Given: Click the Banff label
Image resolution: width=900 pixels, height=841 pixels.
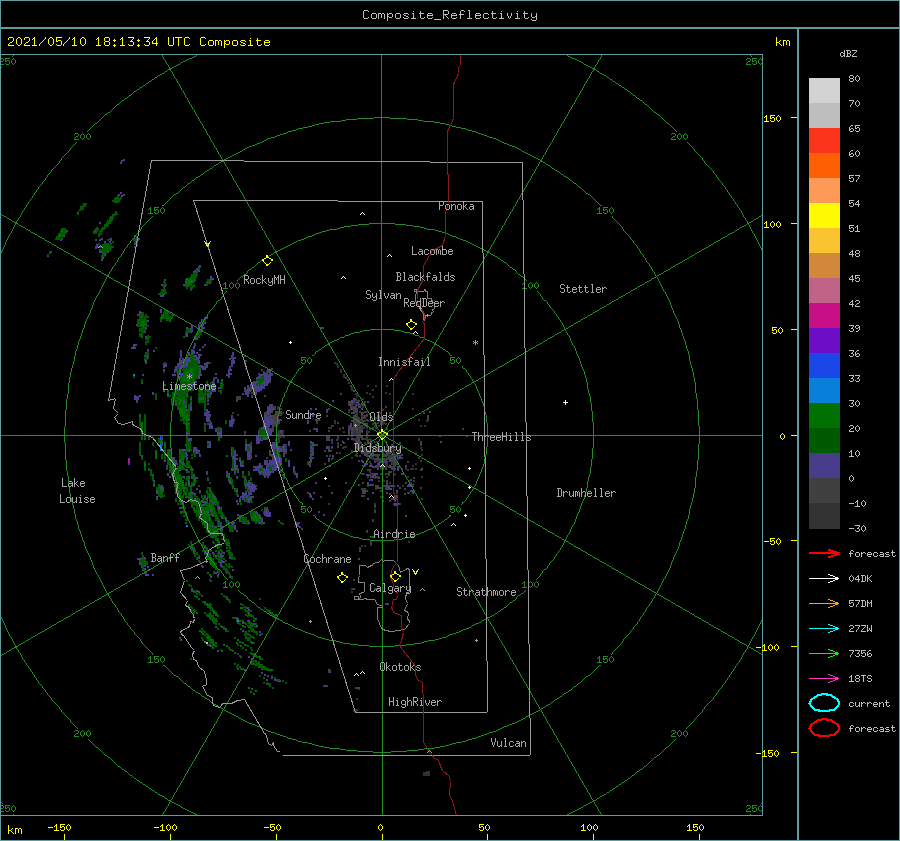Looking at the screenshot, I should 165,557.
